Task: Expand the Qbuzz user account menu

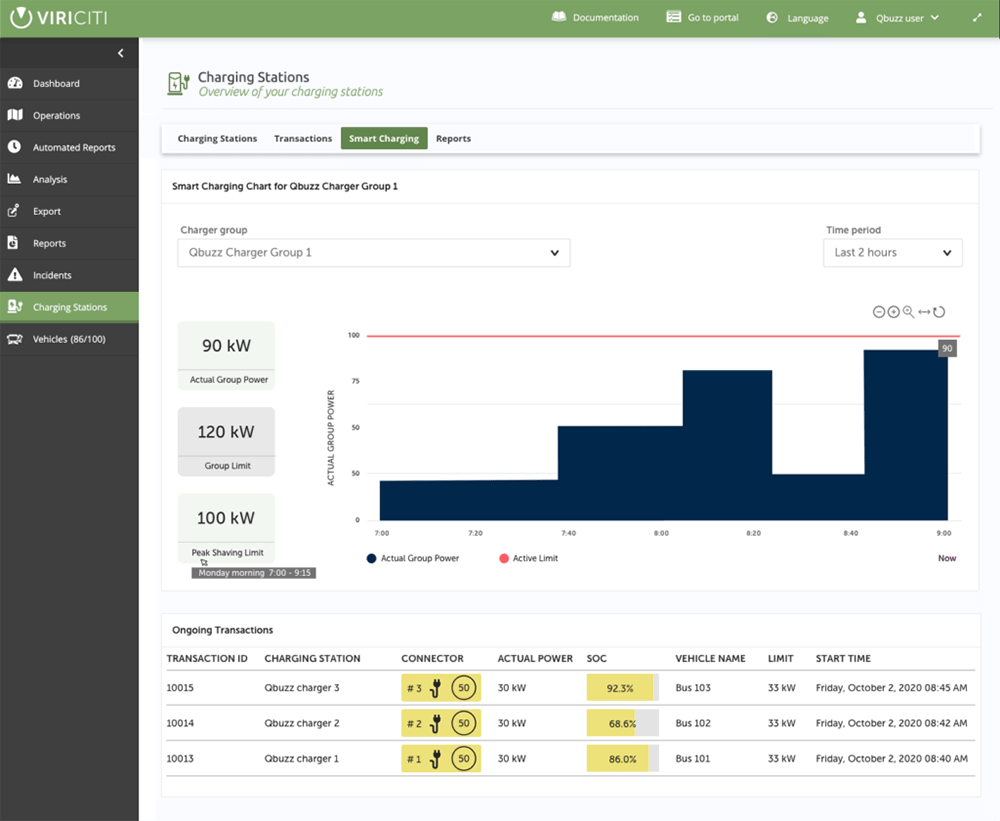Action: point(897,18)
